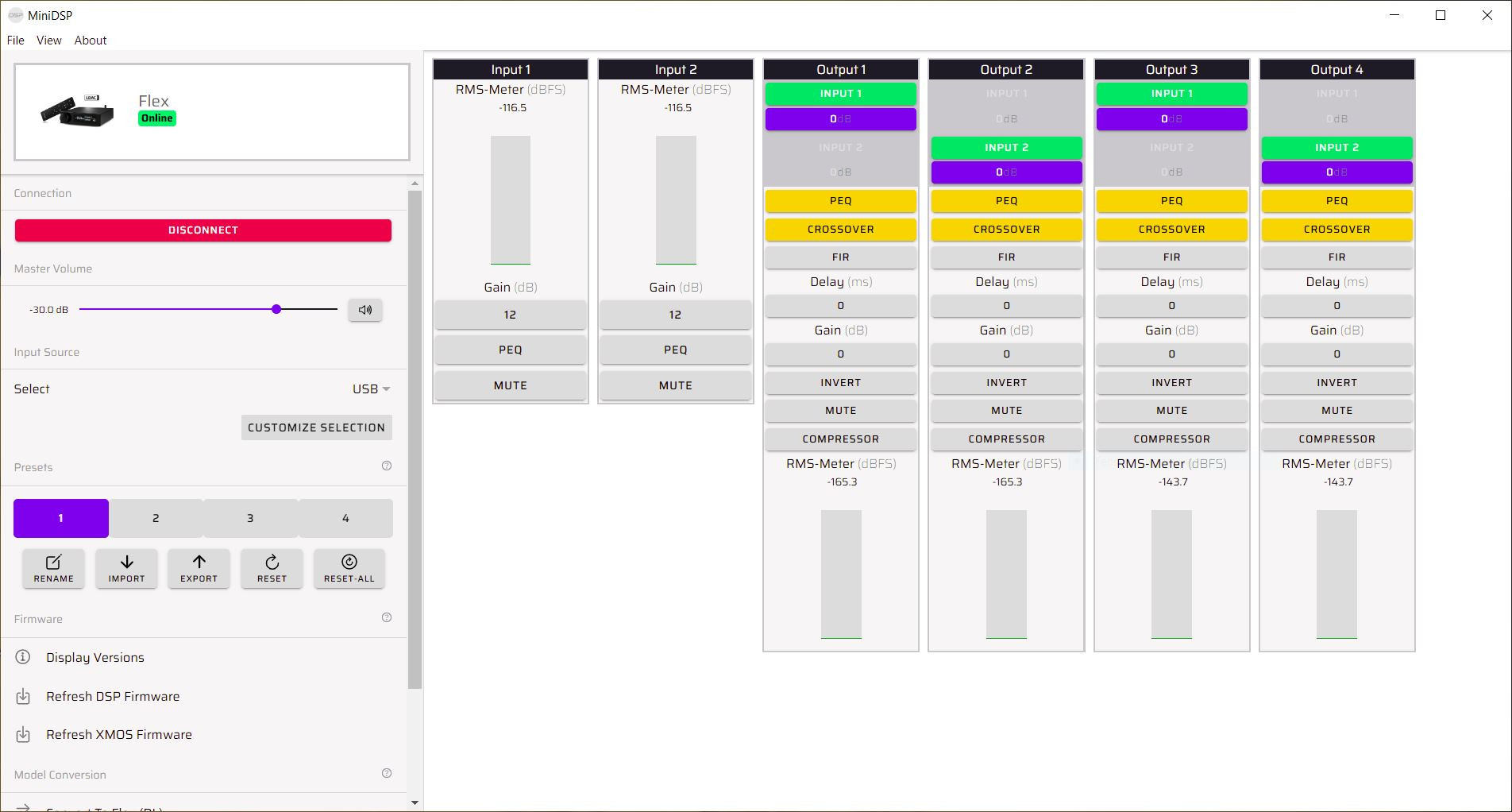
Task: Open the View menu
Action: [49, 41]
